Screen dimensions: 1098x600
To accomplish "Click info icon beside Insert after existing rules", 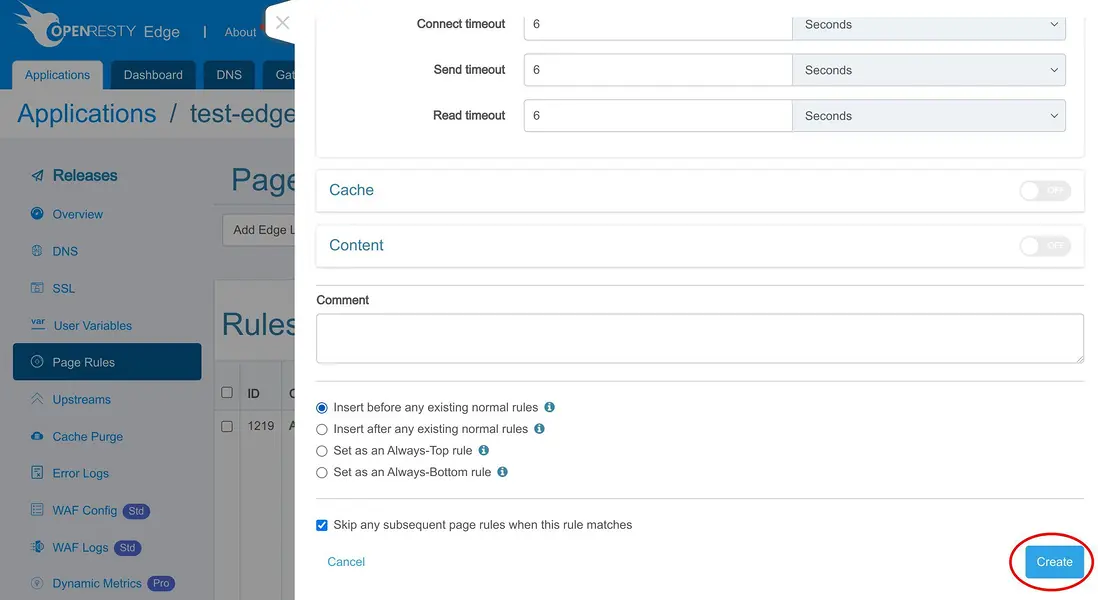I will [x=540, y=429].
